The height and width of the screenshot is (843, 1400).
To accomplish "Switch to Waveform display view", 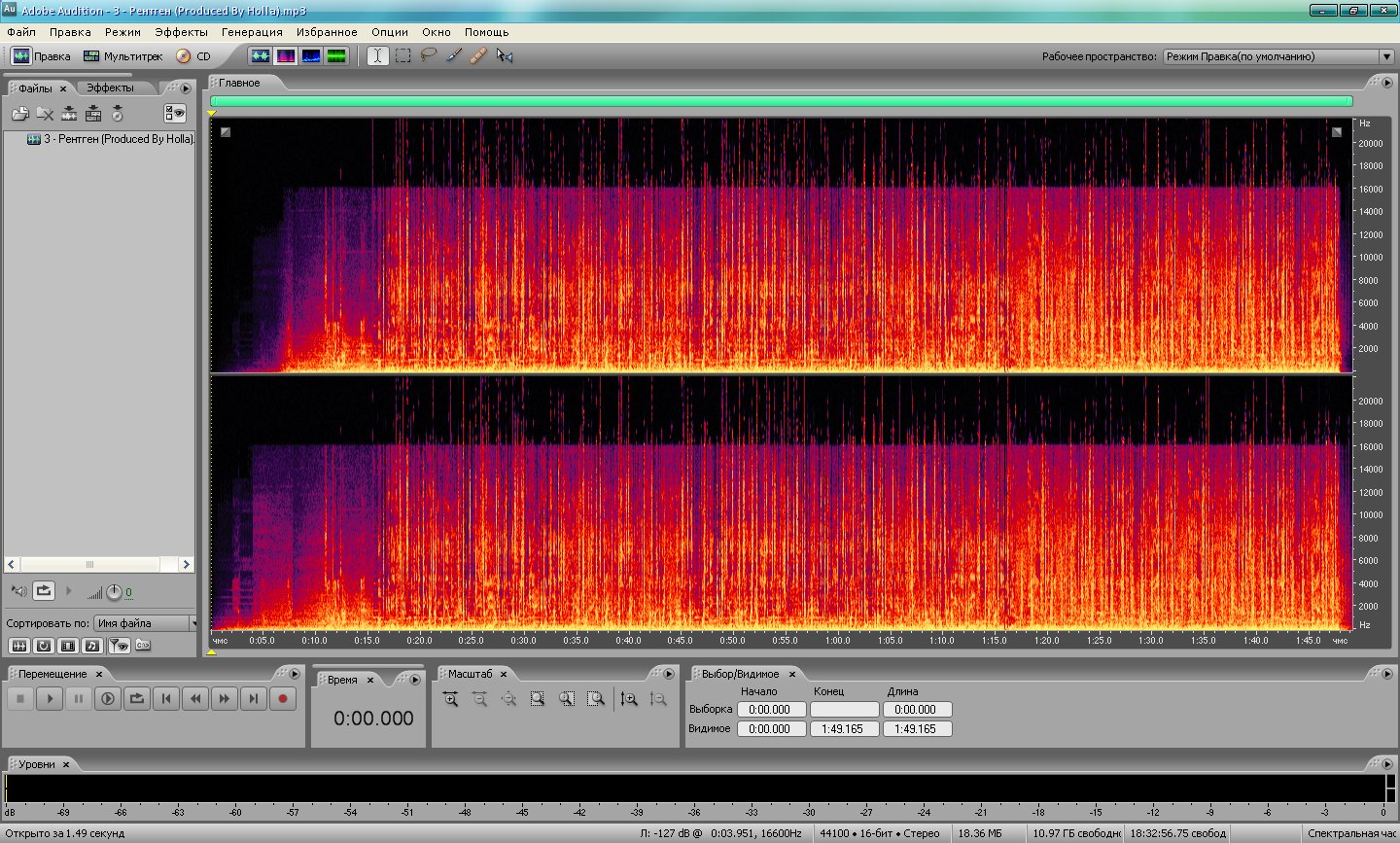I will (x=260, y=56).
